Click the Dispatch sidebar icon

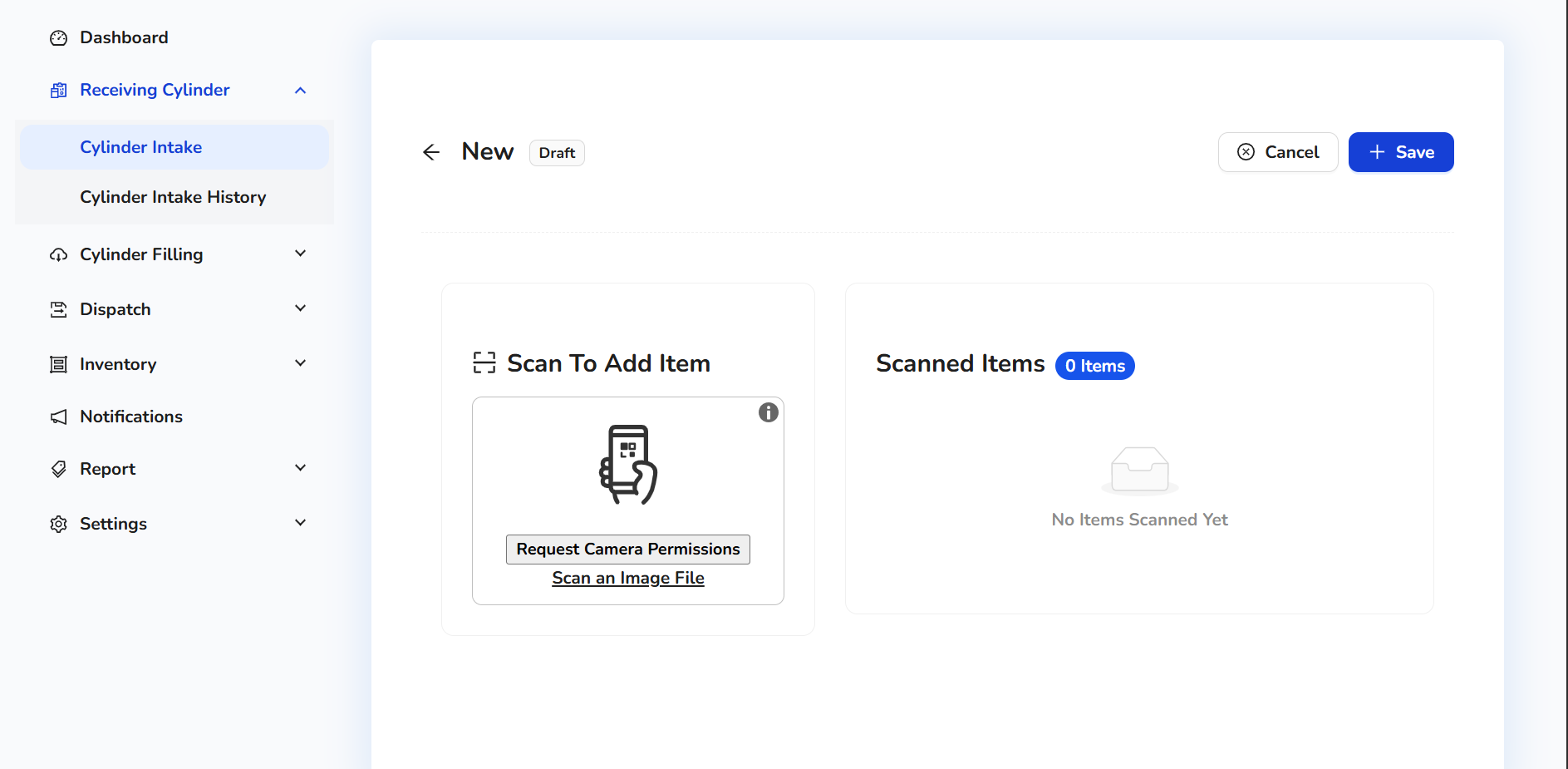click(58, 309)
